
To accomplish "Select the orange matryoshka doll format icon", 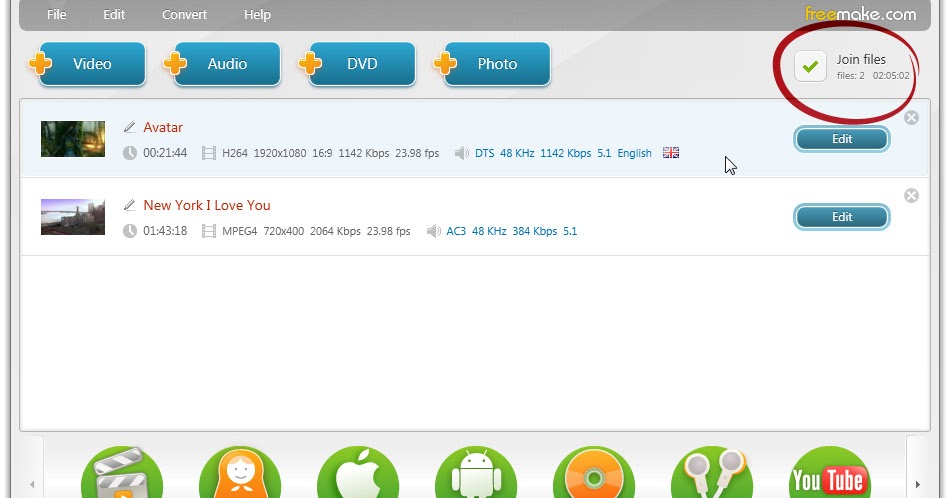I will pos(240,473).
